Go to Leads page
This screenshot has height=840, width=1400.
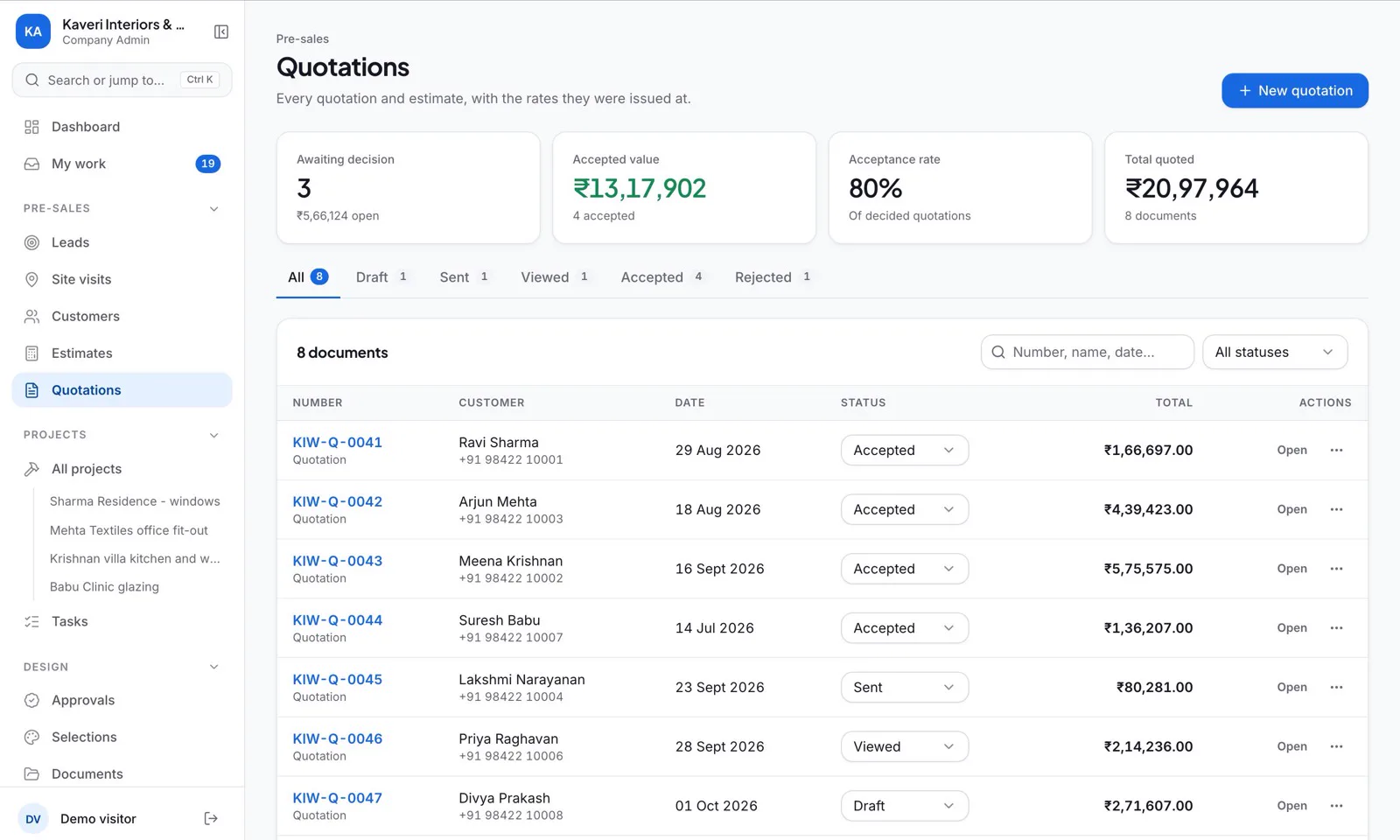pos(122,242)
